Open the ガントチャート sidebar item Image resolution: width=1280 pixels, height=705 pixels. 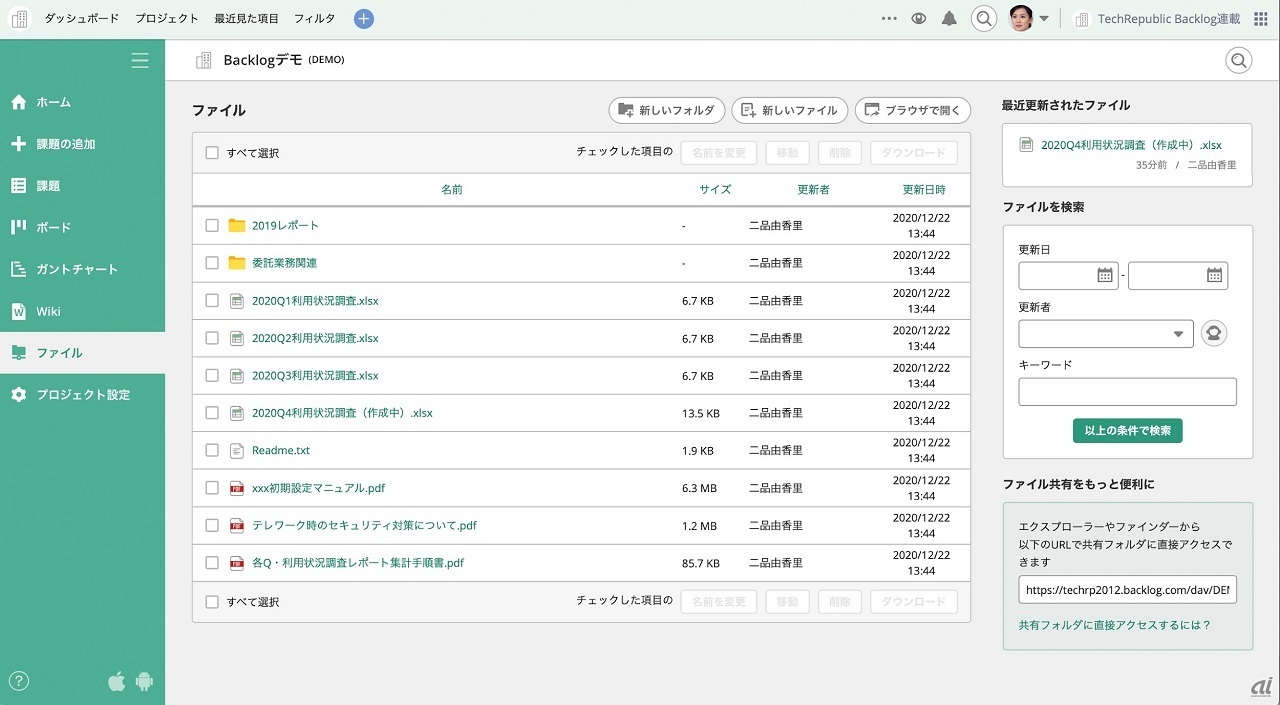click(77, 269)
